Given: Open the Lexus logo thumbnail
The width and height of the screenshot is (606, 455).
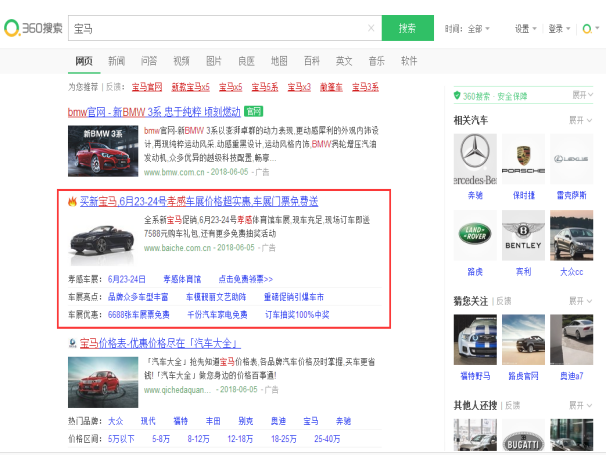Looking at the screenshot, I should (571, 159).
